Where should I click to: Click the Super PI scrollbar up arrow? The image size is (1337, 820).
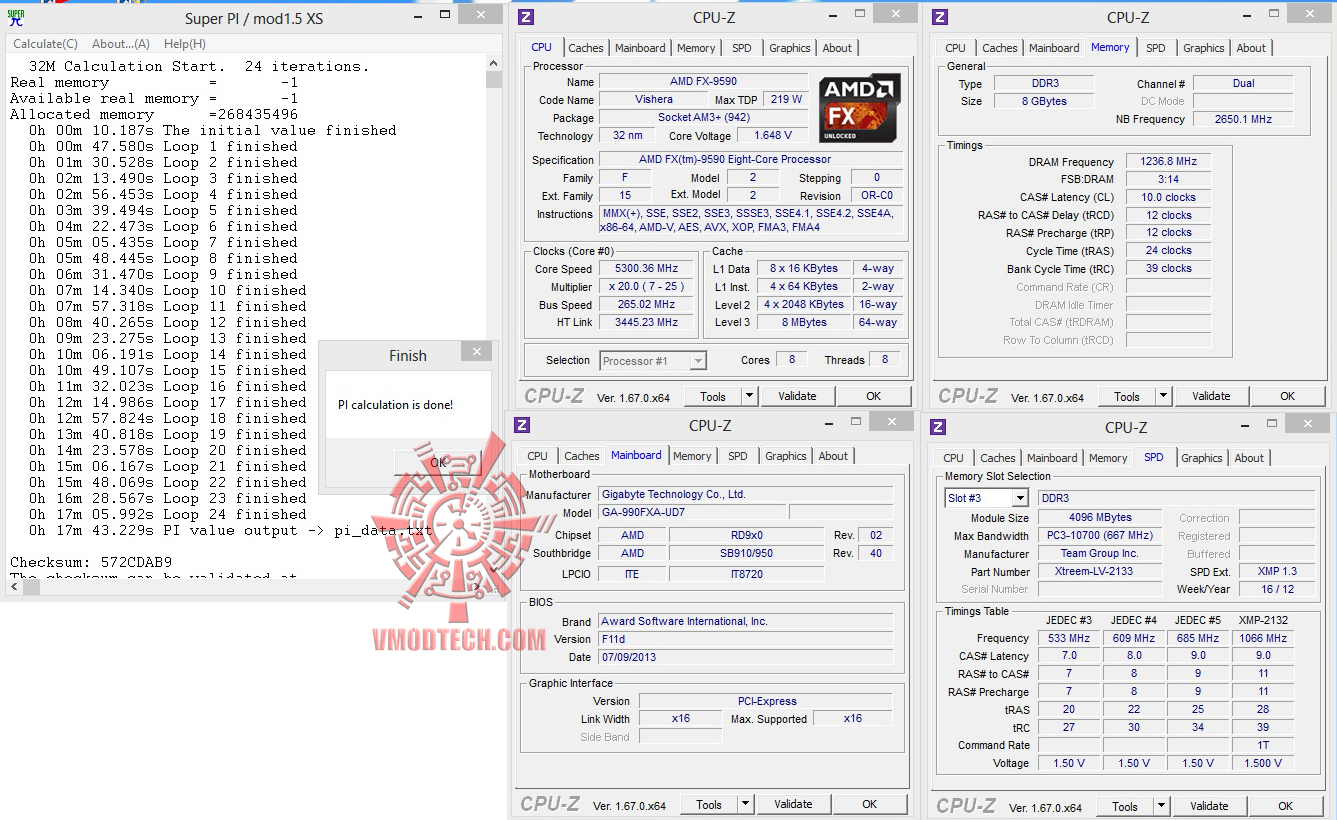tap(494, 65)
